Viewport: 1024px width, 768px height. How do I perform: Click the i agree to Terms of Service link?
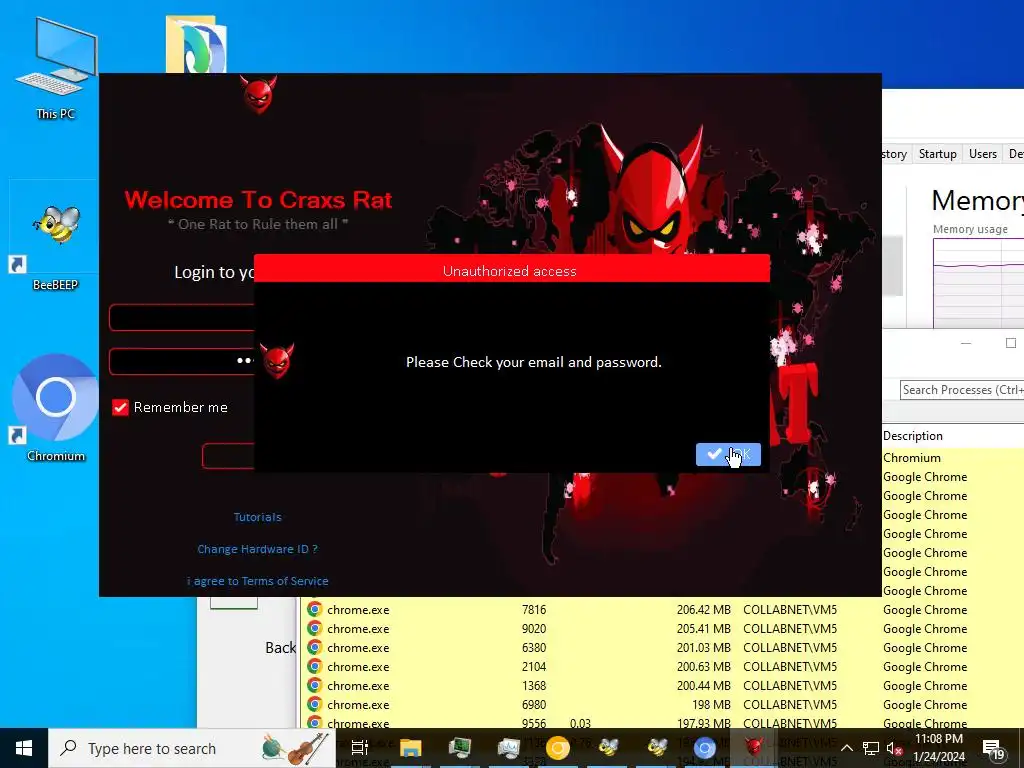(x=257, y=581)
